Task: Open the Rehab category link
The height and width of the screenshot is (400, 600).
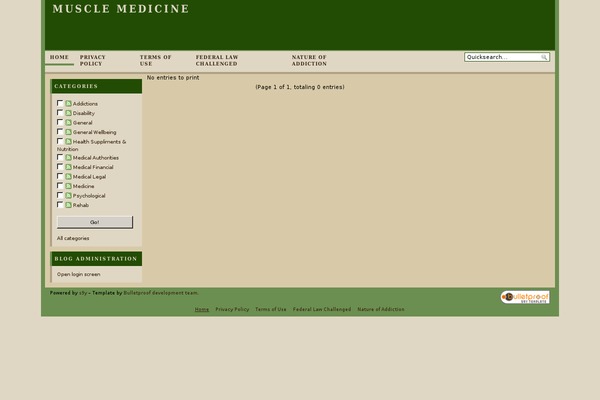Action: (81, 206)
